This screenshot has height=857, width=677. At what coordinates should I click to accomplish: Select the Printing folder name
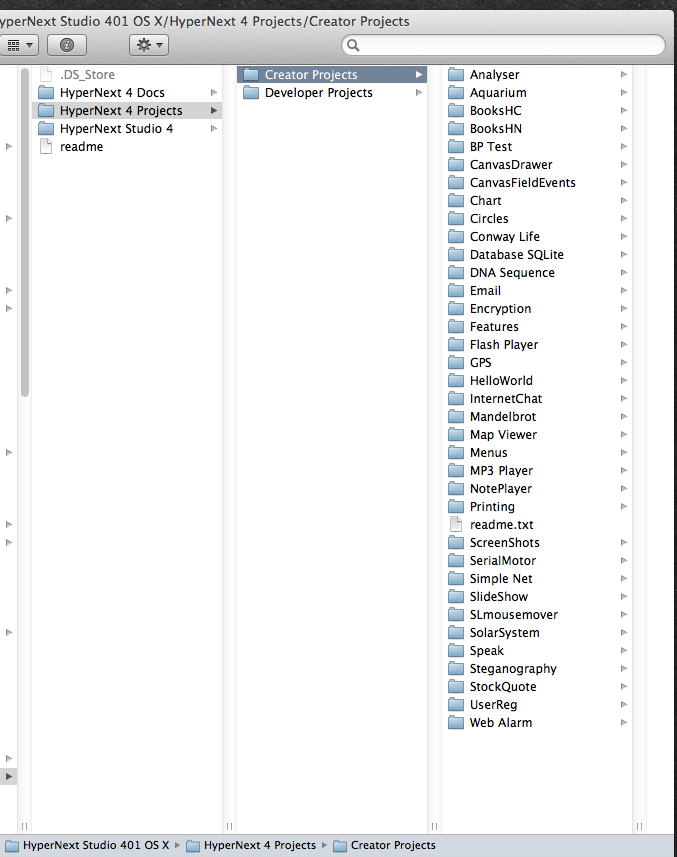pyautogui.click(x=492, y=507)
